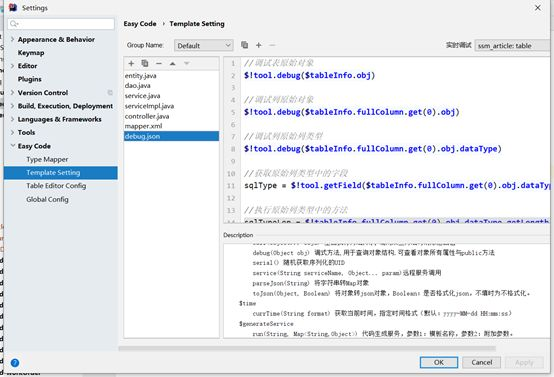The width and height of the screenshot is (554, 377).
Task: Add a new template group
Action: coord(259,45)
